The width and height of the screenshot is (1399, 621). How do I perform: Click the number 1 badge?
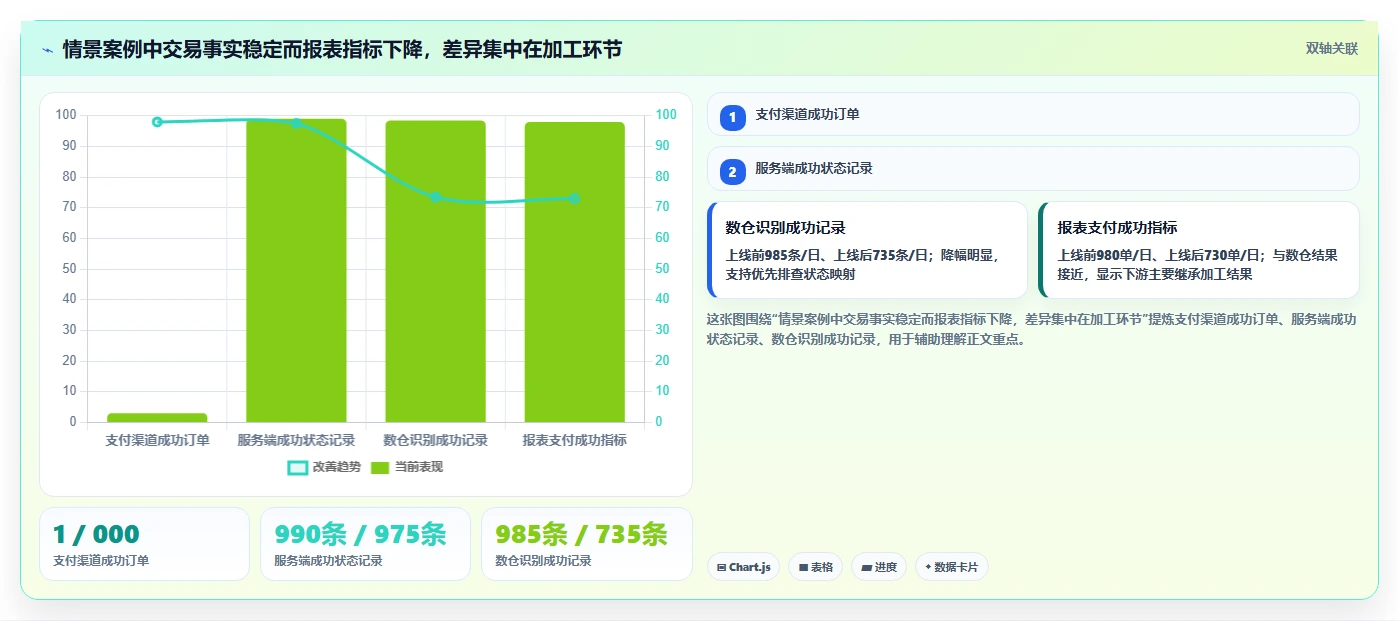tap(732, 117)
